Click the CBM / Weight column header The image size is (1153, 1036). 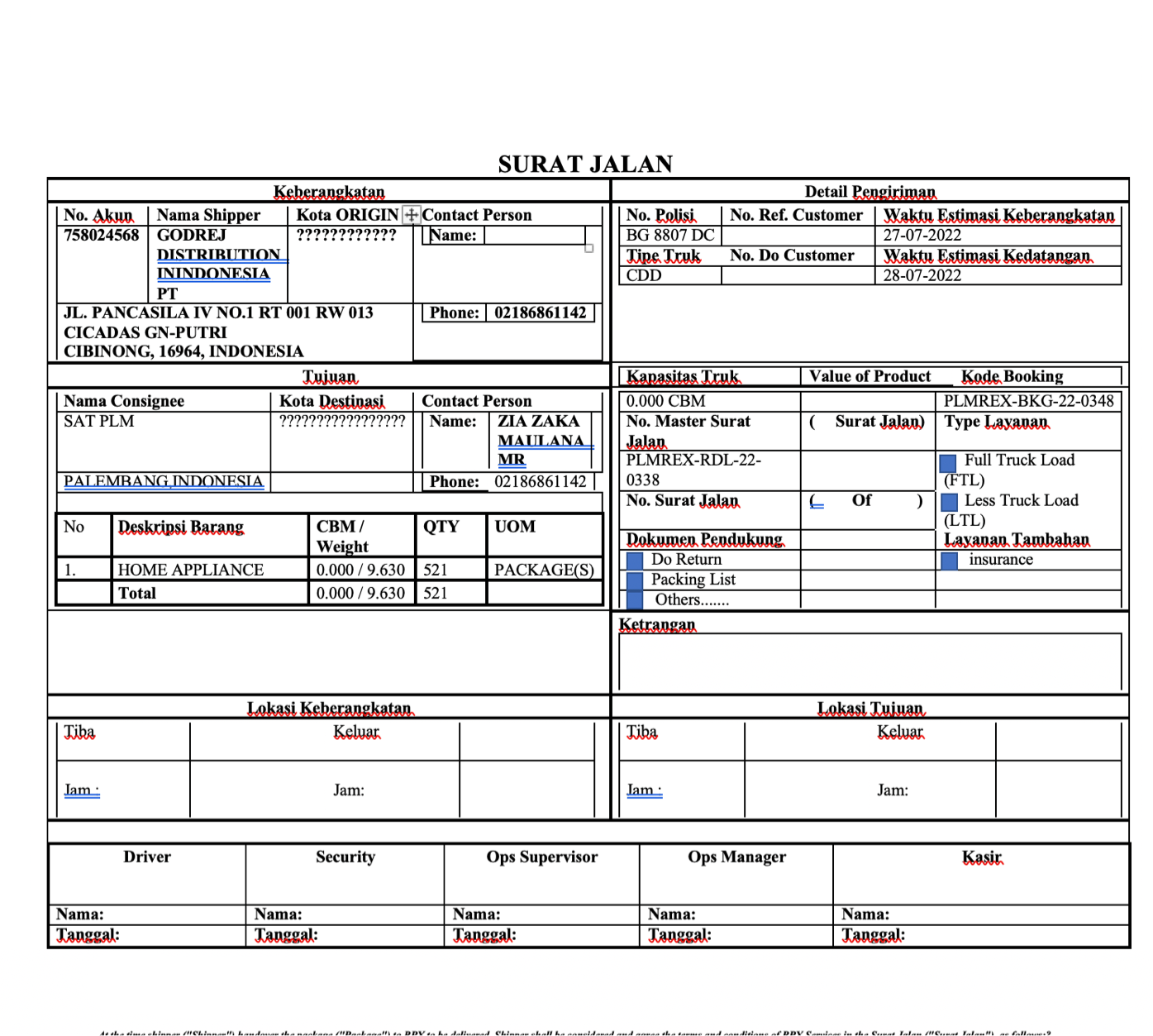click(x=342, y=537)
